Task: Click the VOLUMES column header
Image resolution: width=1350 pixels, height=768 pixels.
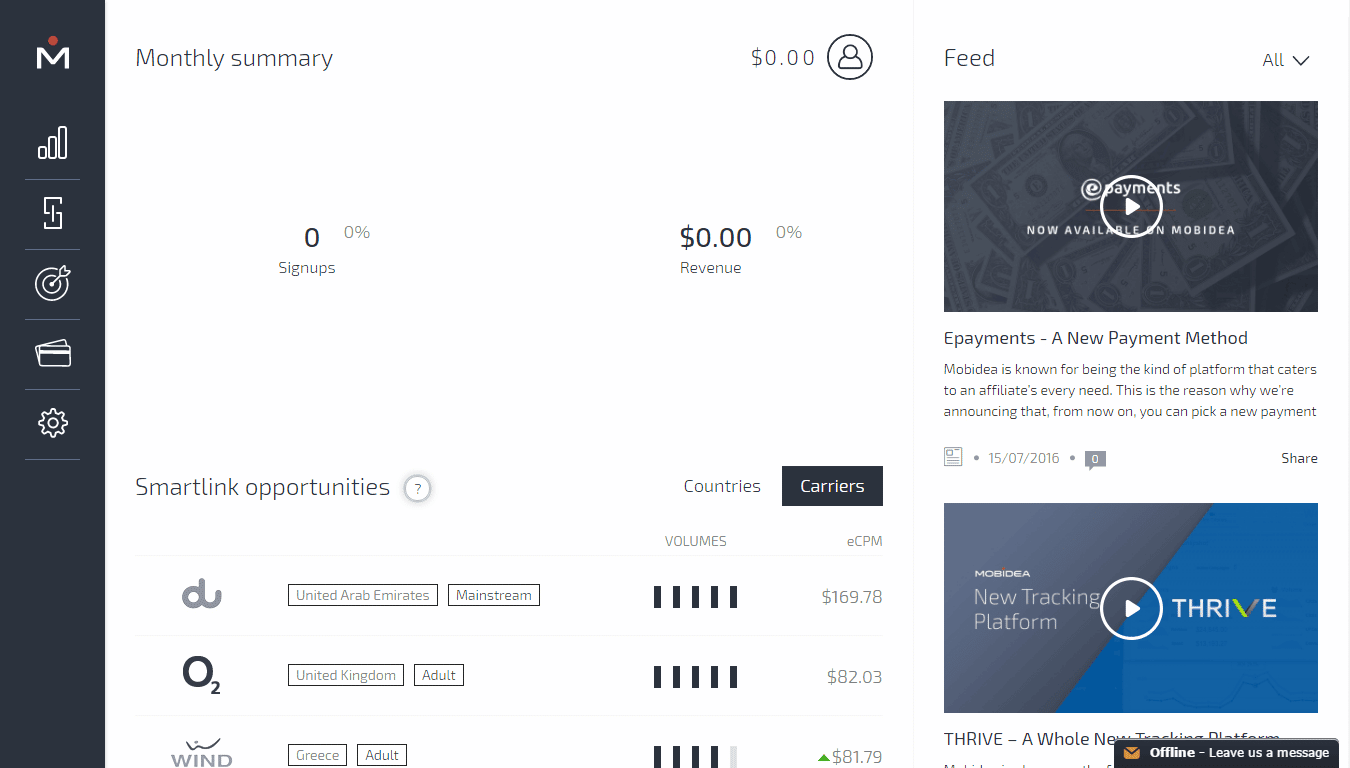Action: [x=696, y=541]
